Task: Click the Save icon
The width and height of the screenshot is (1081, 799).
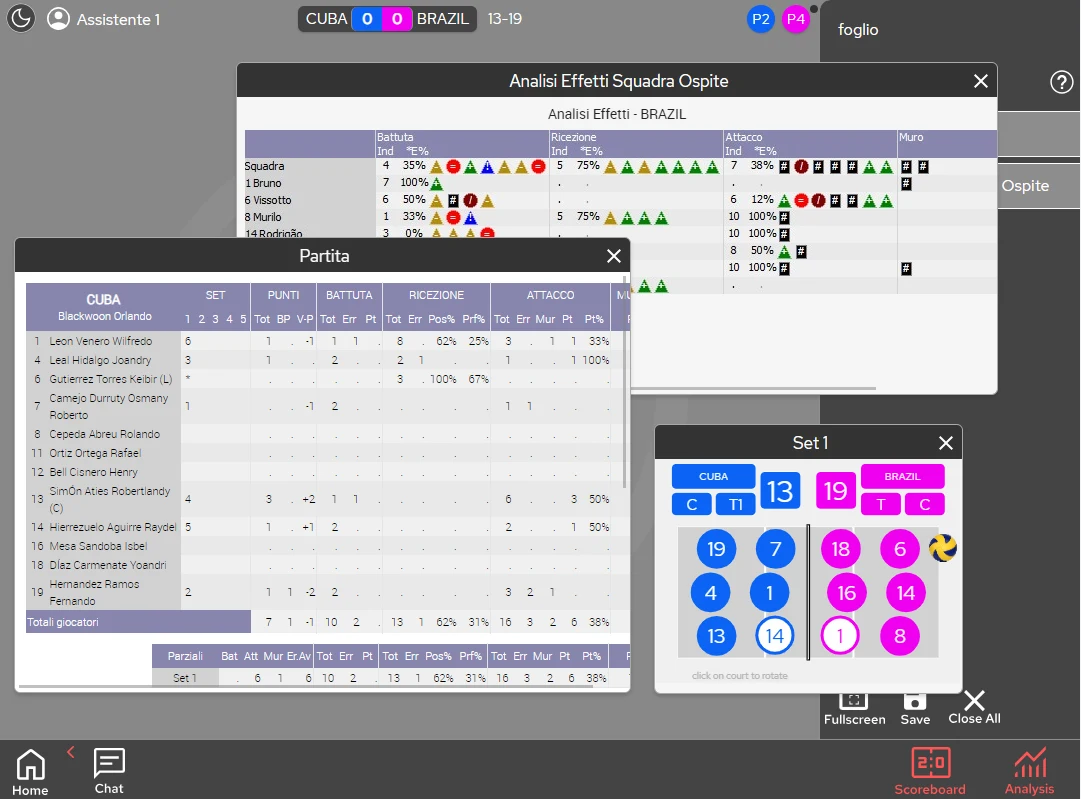Action: point(915,709)
